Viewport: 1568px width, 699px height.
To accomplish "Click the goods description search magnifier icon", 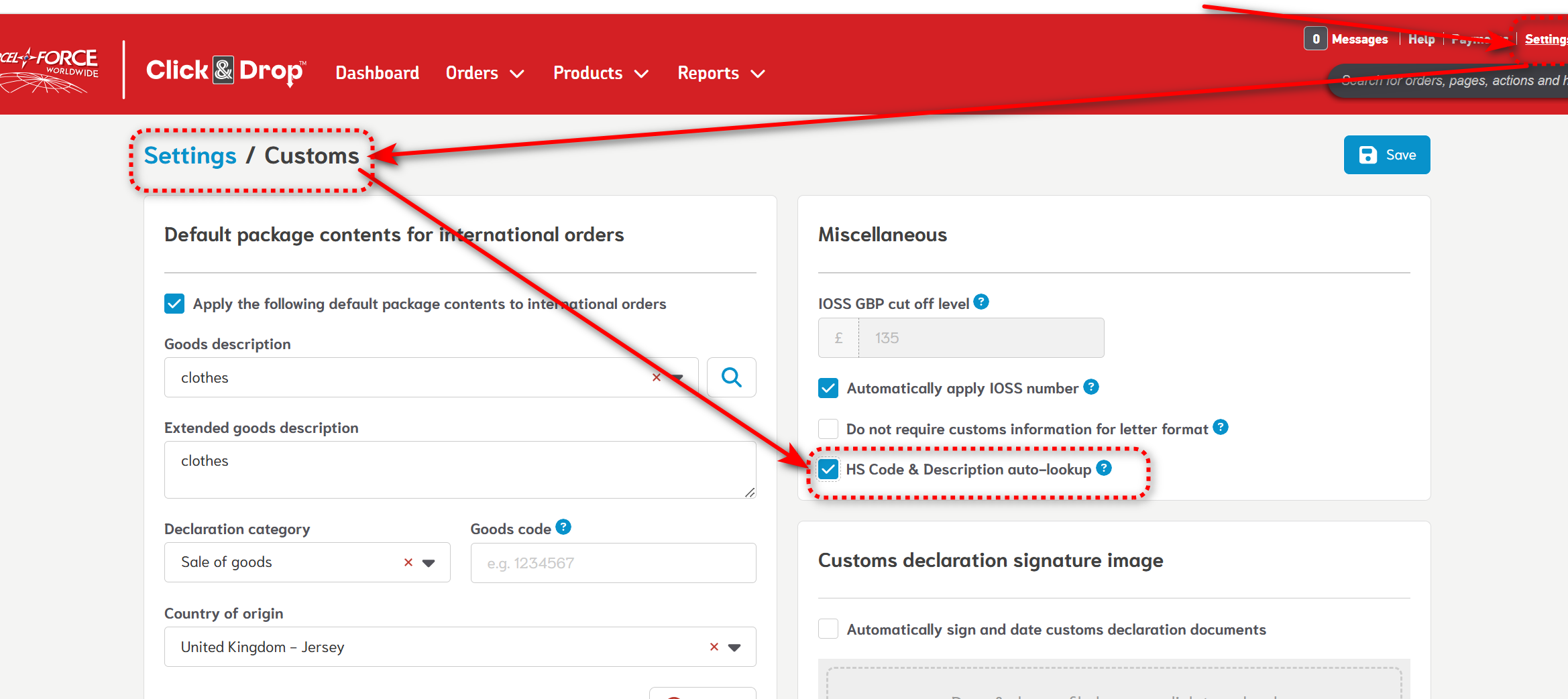I will (731, 377).
